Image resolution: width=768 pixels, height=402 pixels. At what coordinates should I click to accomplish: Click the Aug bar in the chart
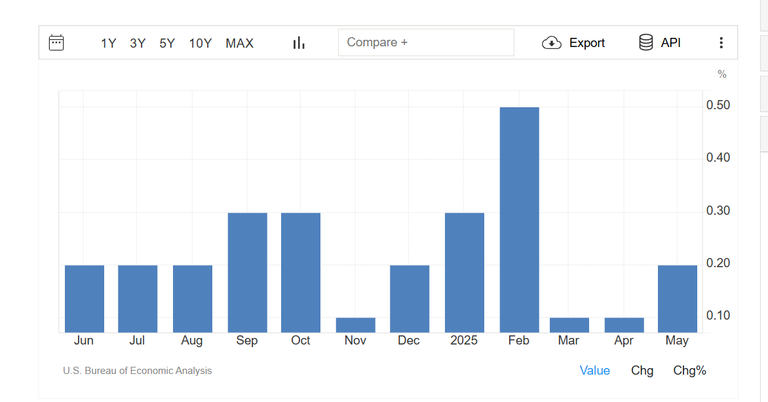[x=192, y=299]
